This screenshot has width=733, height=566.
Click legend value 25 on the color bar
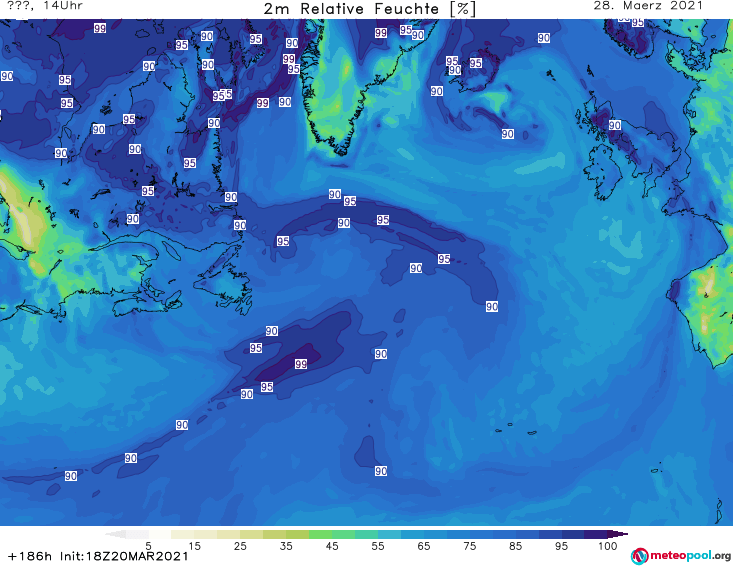[x=240, y=546]
